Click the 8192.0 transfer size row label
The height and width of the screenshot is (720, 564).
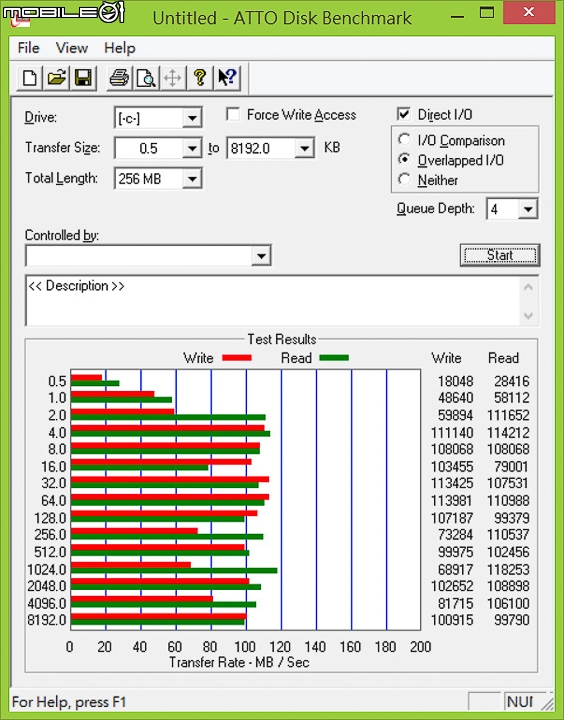[47, 620]
